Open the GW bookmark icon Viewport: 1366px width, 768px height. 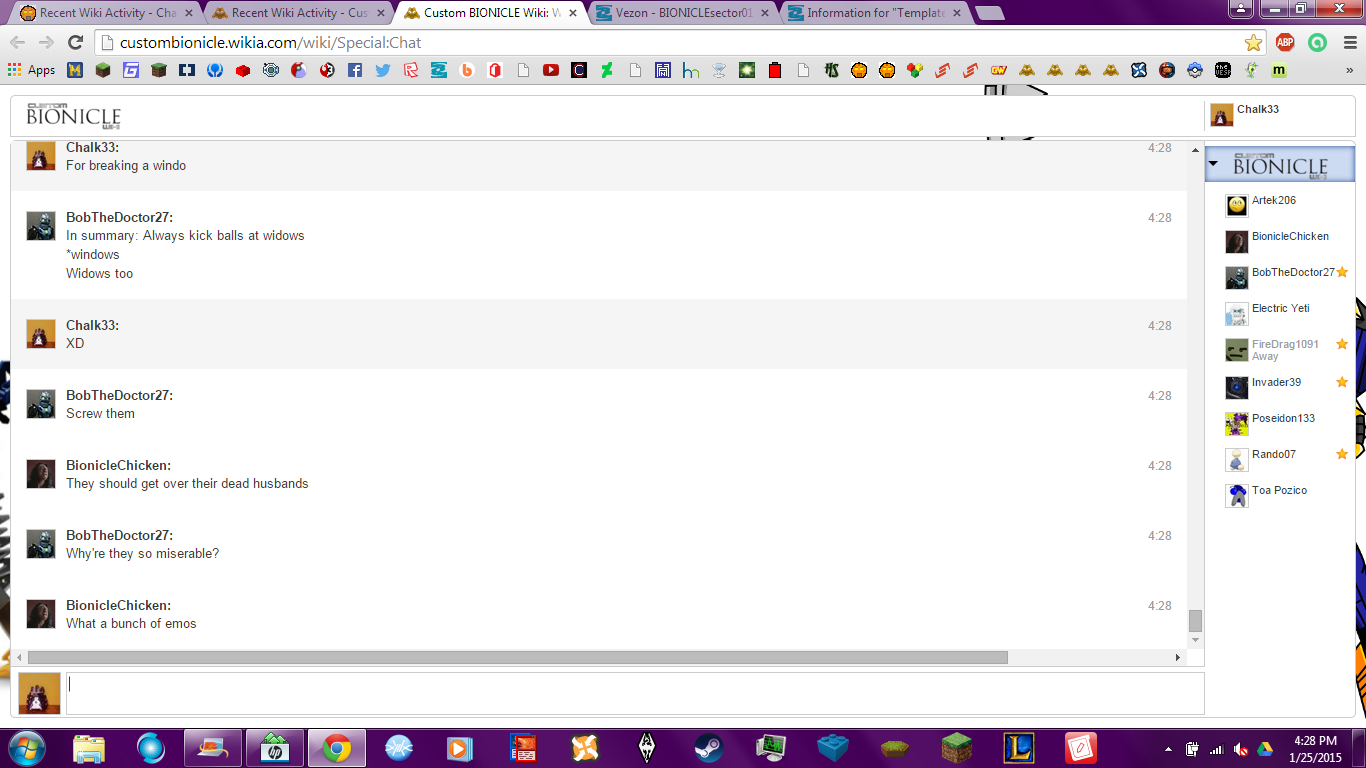tap(998, 70)
